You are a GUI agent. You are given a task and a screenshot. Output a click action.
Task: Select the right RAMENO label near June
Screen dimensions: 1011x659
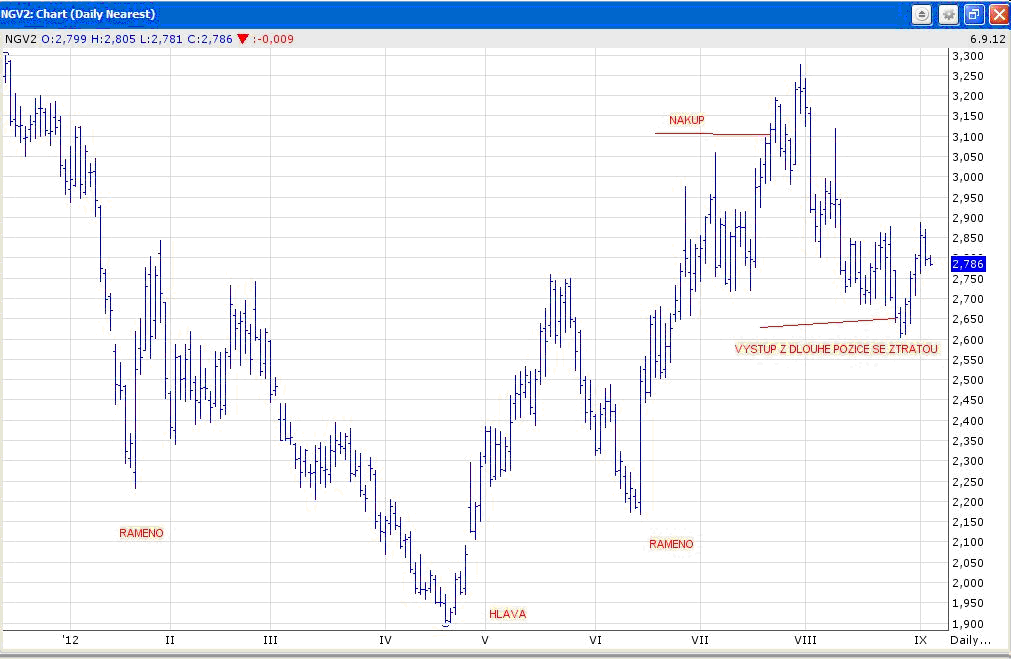click(671, 544)
